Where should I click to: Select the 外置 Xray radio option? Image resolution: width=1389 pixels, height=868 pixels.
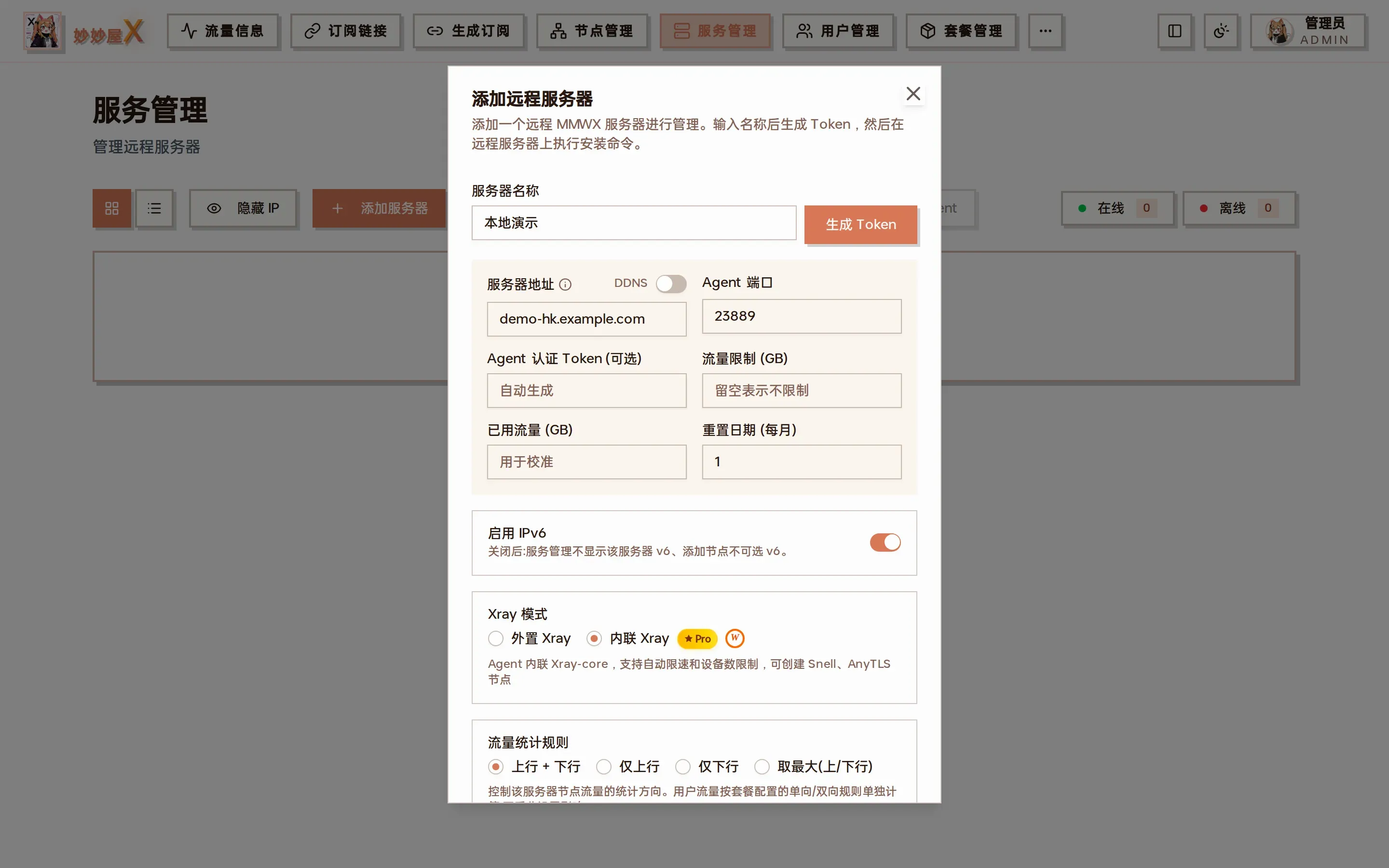tap(496, 638)
